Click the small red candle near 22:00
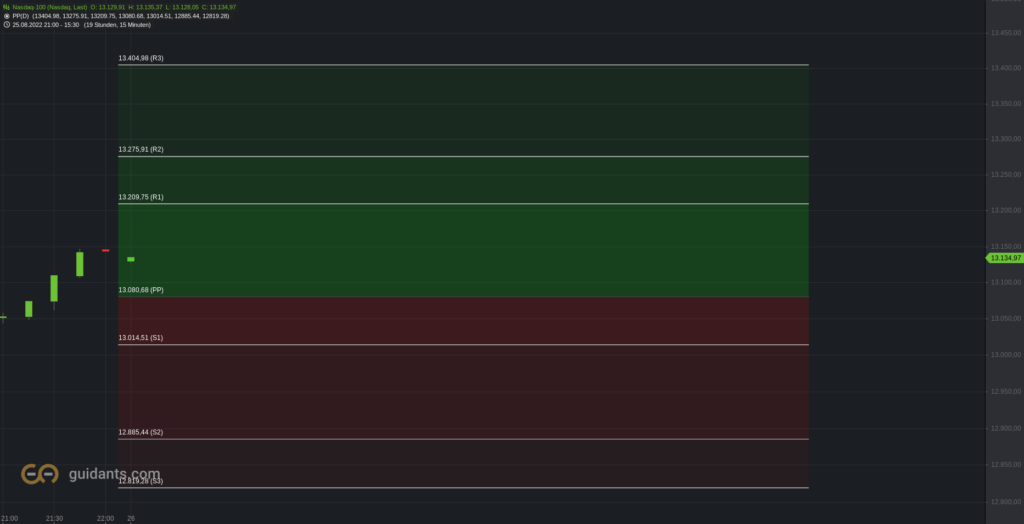Viewport: 1024px width, 524px height. 105,250
